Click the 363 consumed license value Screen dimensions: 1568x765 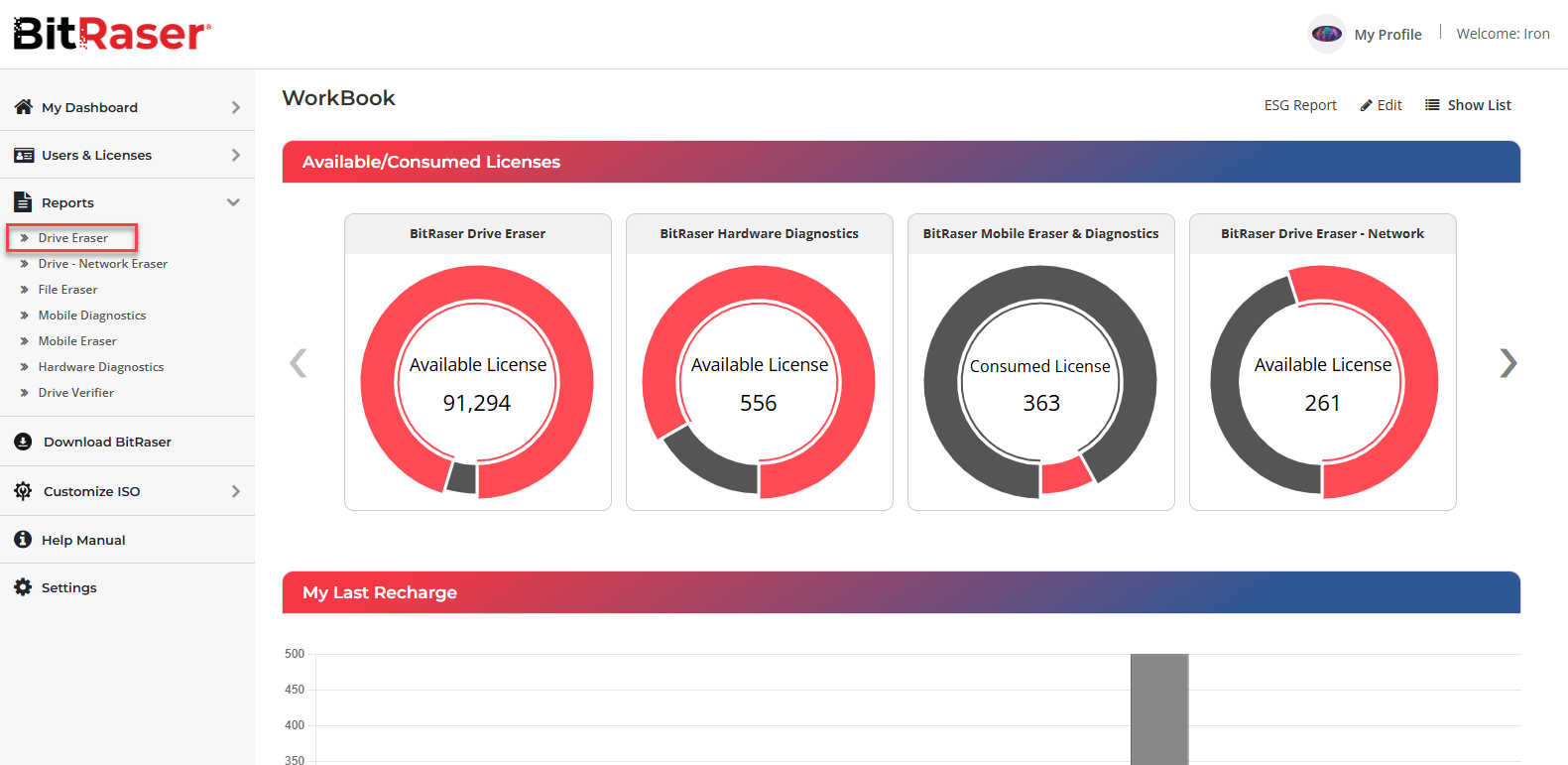(x=1041, y=403)
